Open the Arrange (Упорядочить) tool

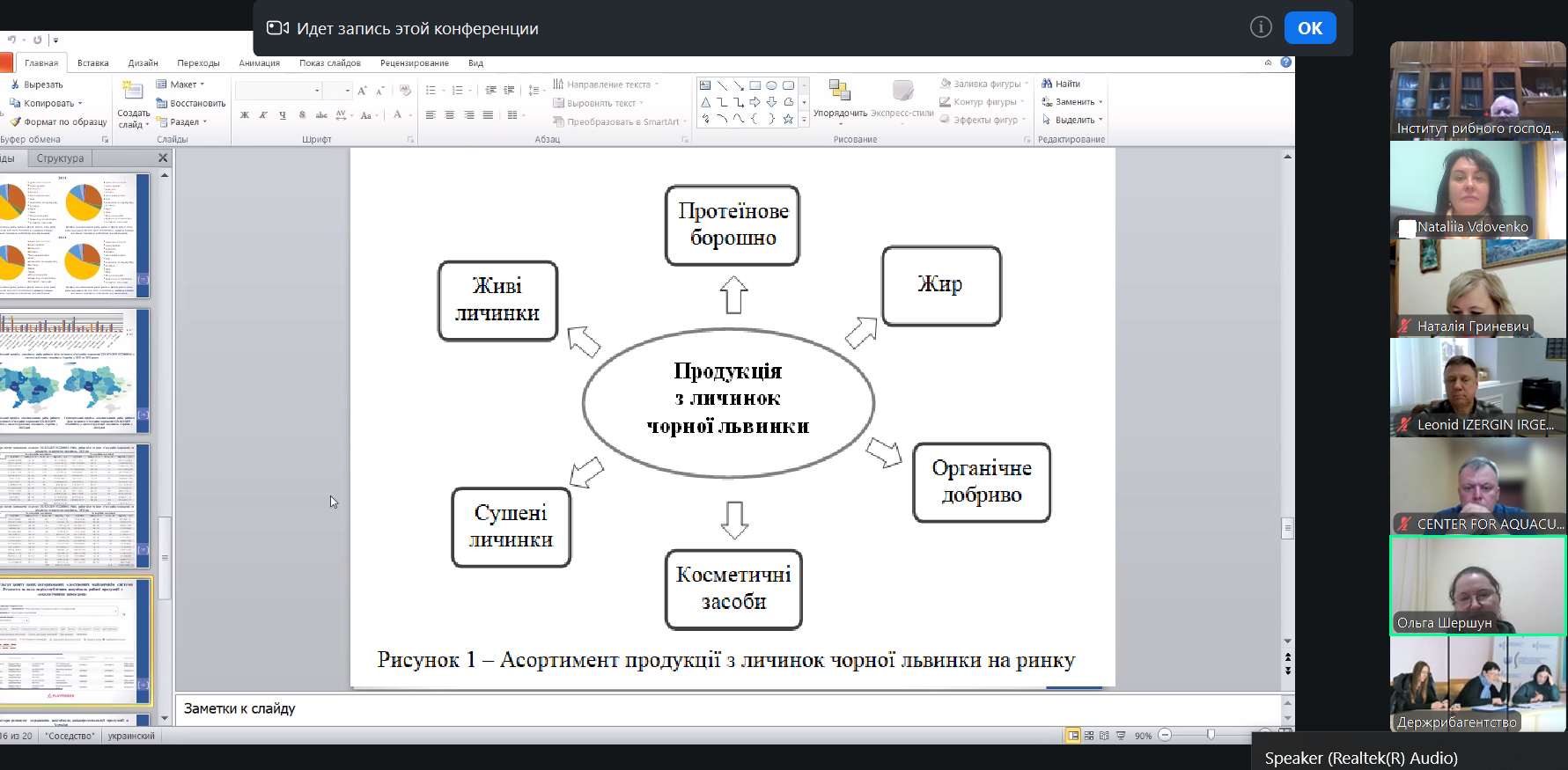pos(839,98)
